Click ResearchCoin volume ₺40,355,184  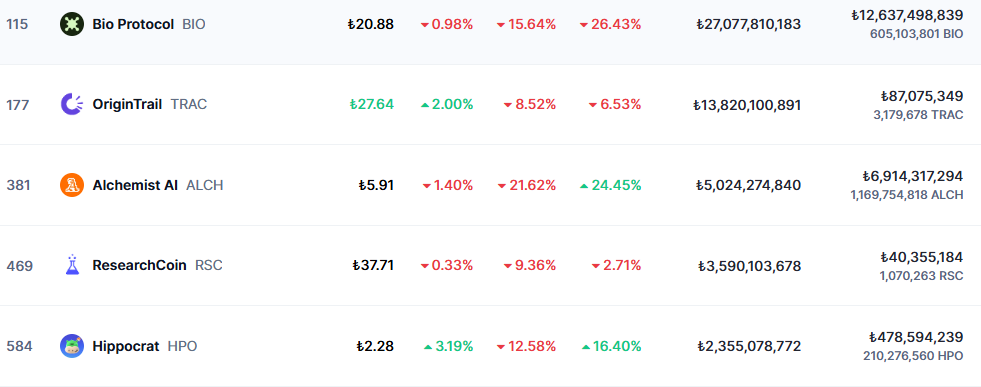922,257
